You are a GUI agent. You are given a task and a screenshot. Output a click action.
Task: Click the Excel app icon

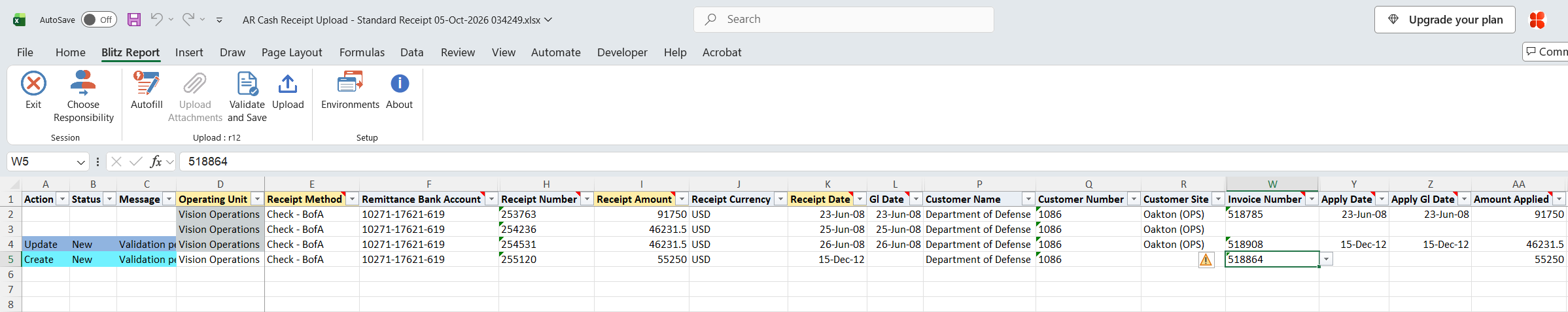[20, 20]
